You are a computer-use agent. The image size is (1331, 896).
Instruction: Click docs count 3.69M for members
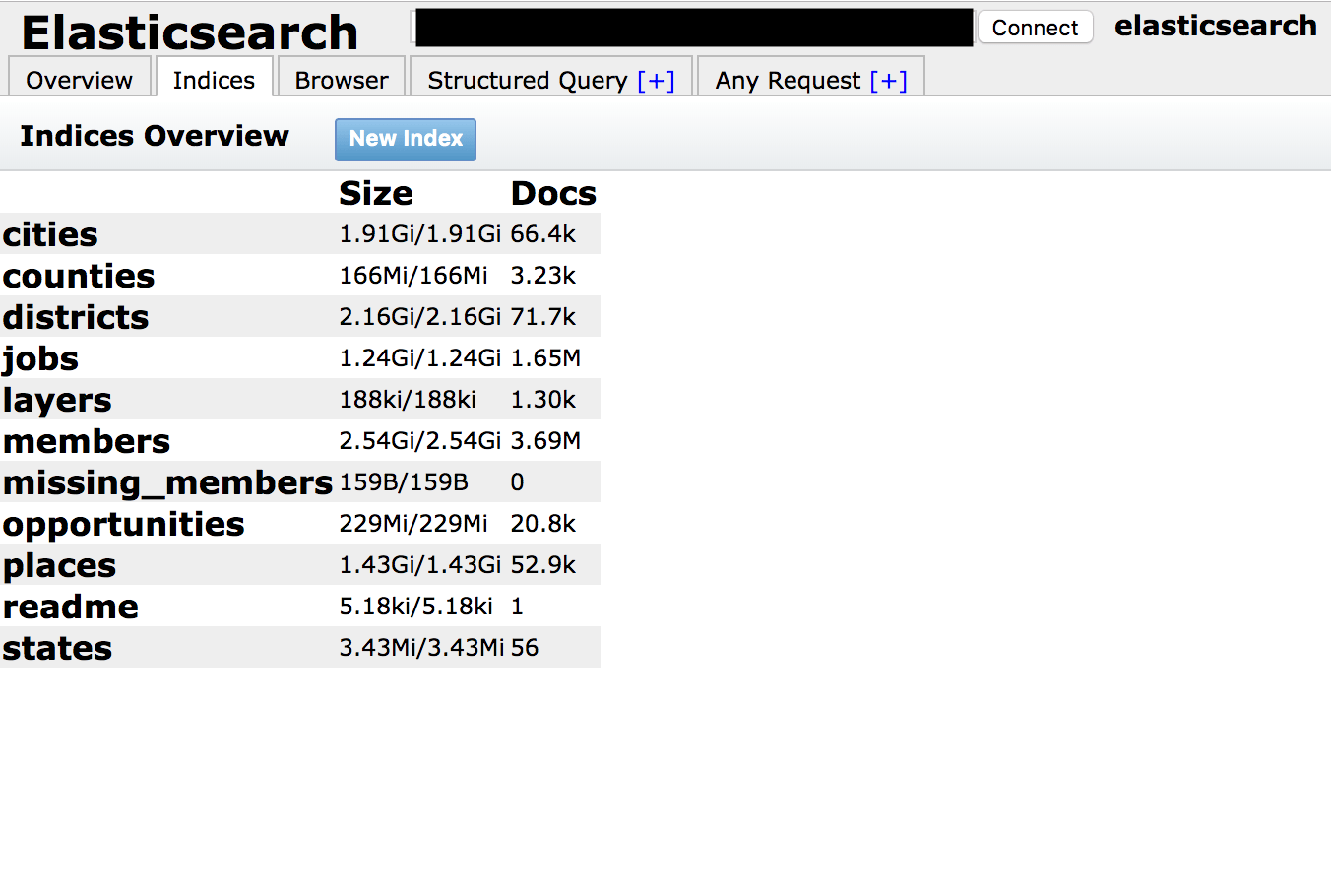point(546,441)
